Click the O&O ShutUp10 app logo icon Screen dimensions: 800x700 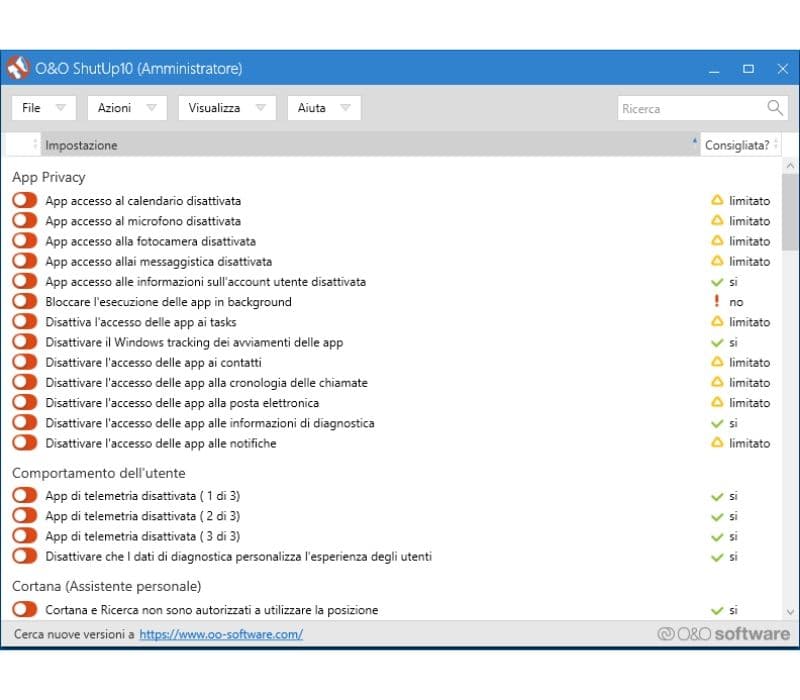click(18, 68)
